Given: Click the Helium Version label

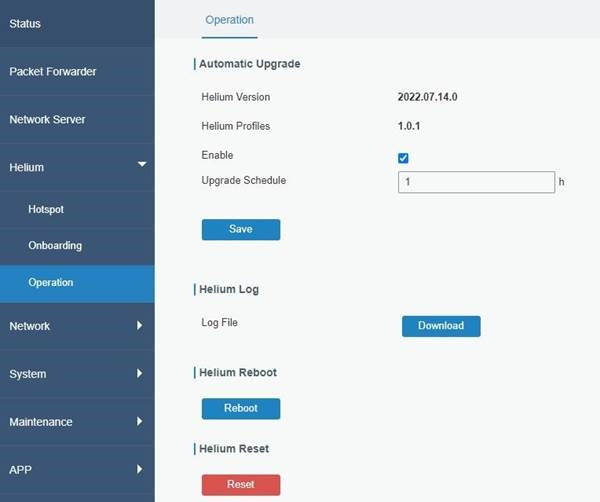Looking at the screenshot, I should pos(236,97).
